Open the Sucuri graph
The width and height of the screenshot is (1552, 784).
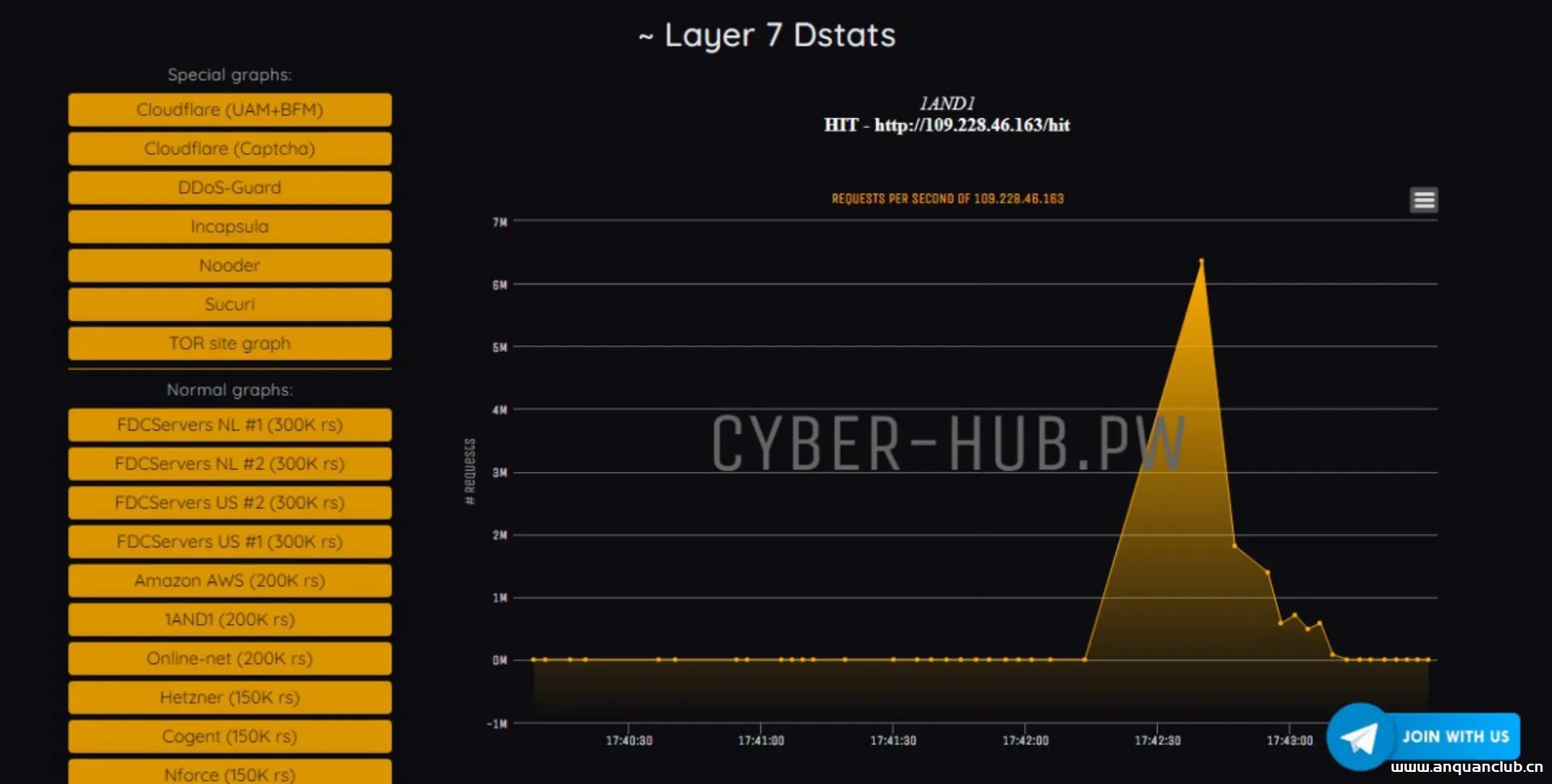229,304
